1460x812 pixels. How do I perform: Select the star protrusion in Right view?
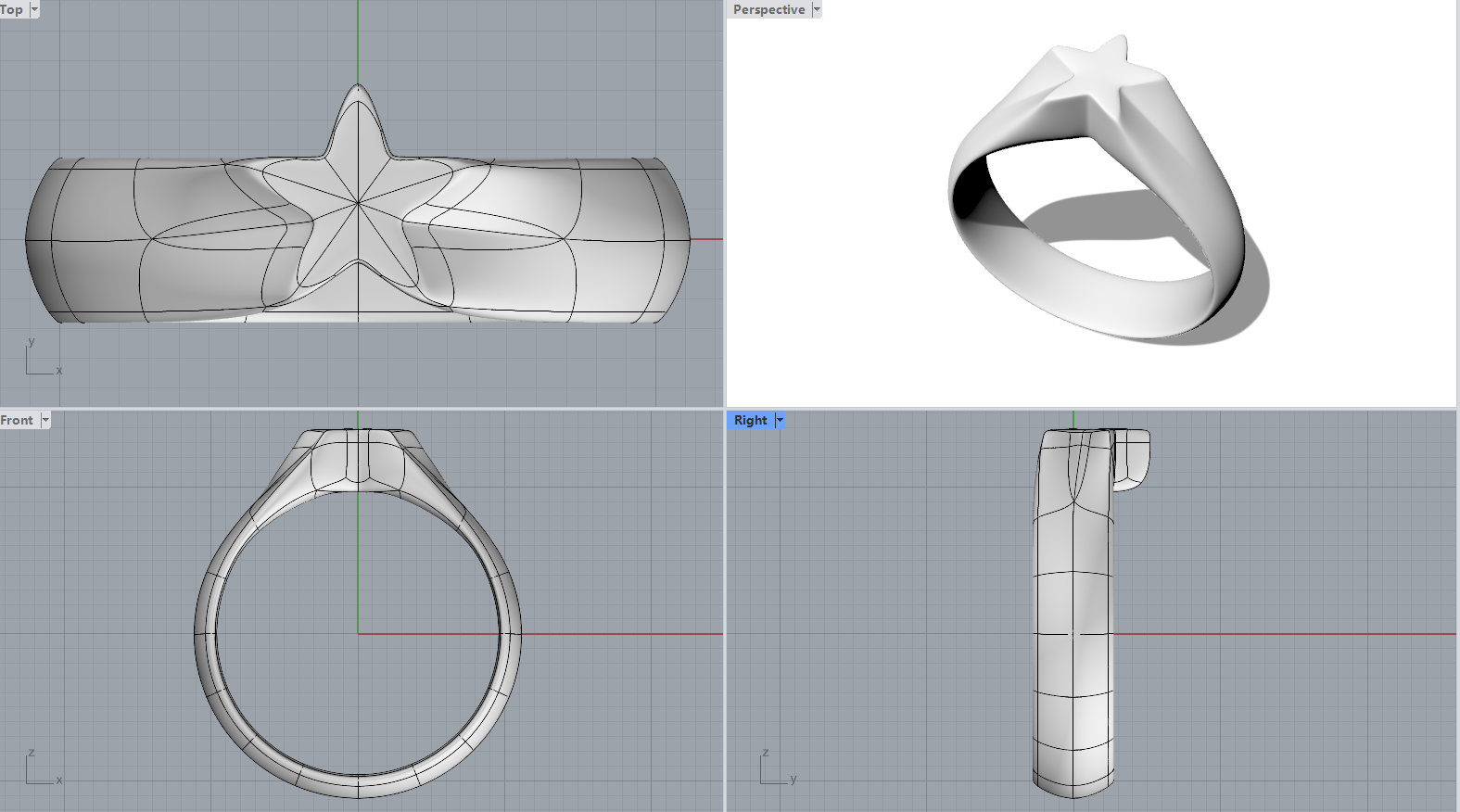[x=1132, y=459]
